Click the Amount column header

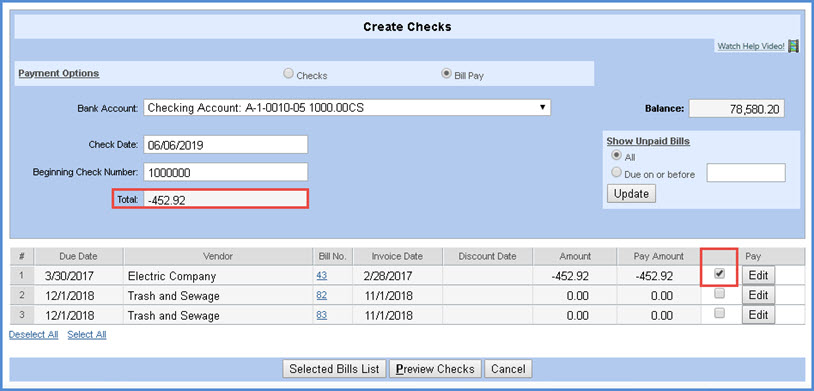pyautogui.click(x=575, y=256)
